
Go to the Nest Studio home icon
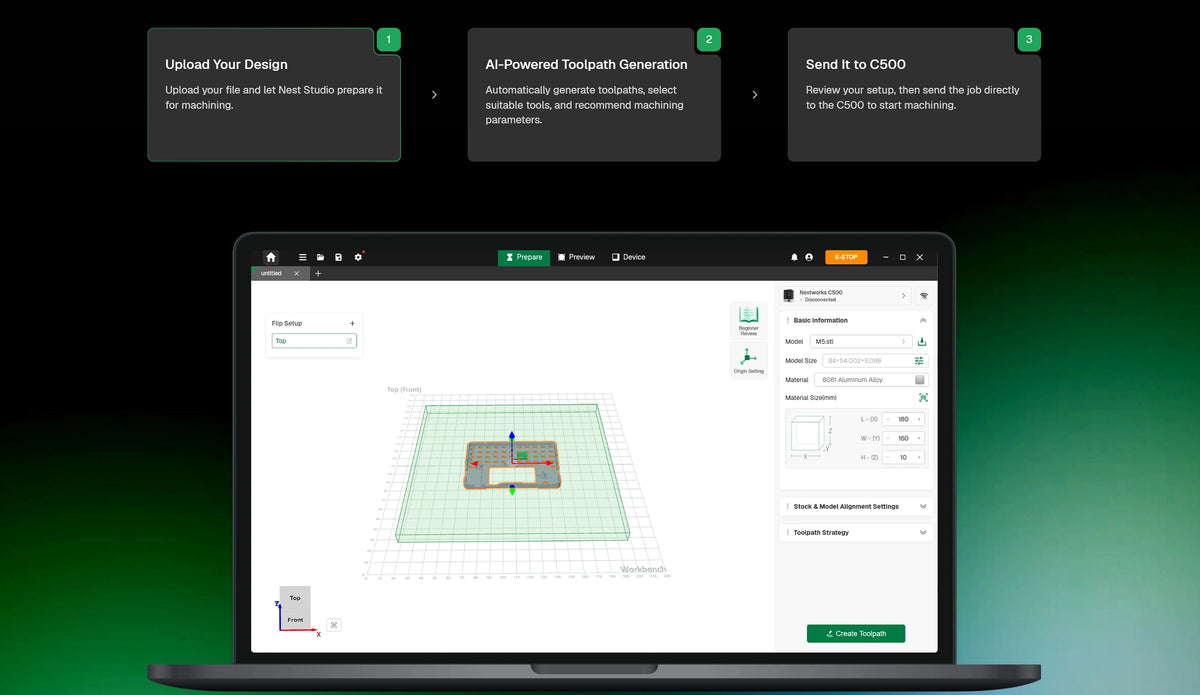tap(270, 257)
